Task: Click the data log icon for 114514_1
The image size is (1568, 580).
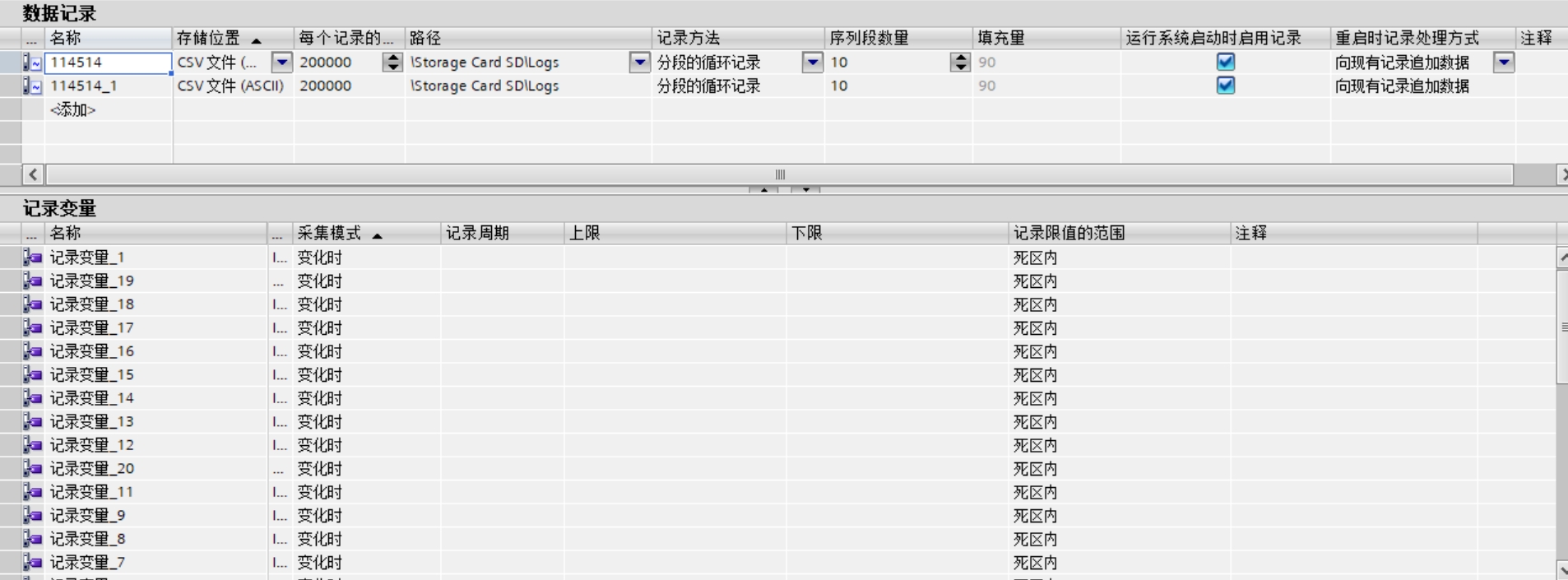Action: click(x=32, y=86)
